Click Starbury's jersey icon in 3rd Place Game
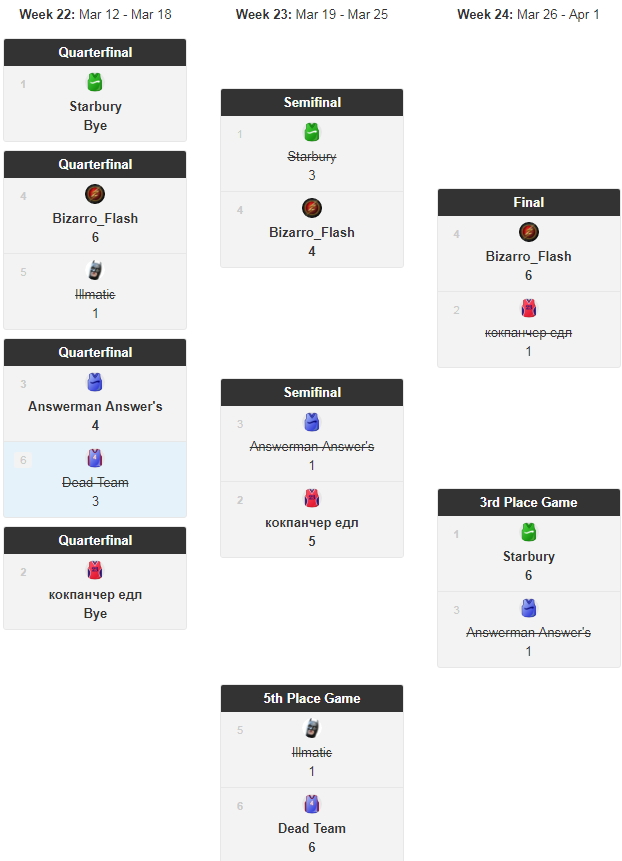The height and width of the screenshot is (861, 622). pyautogui.click(x=529, y=533)
